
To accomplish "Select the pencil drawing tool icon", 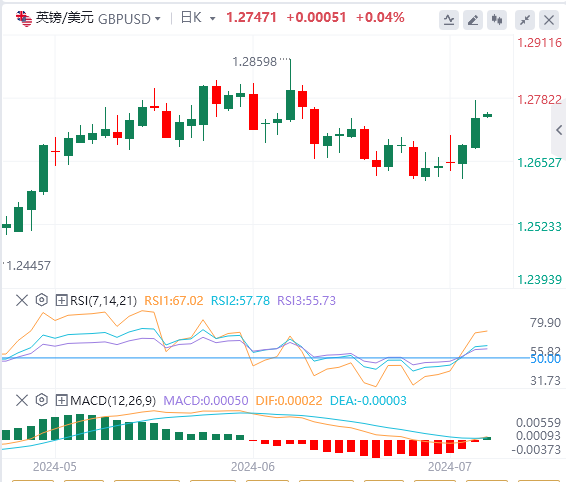I will 473,19.
